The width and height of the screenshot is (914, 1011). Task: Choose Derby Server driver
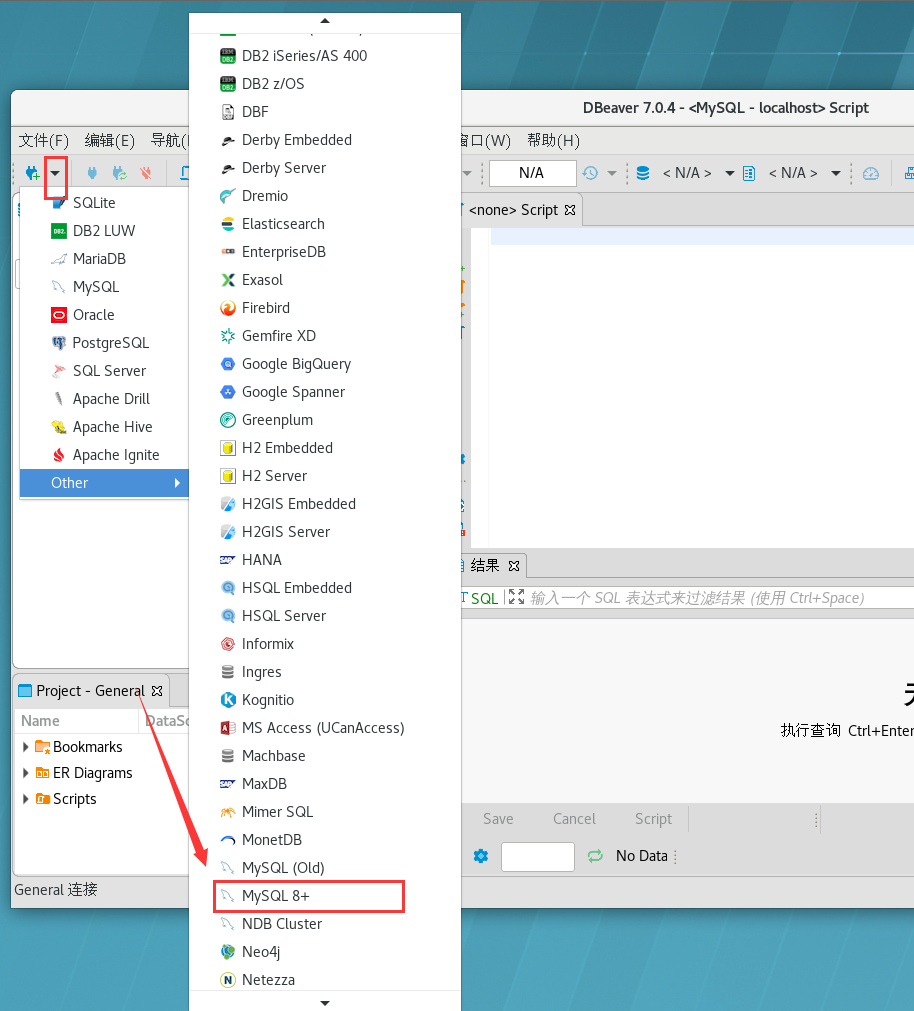(325, 168)
